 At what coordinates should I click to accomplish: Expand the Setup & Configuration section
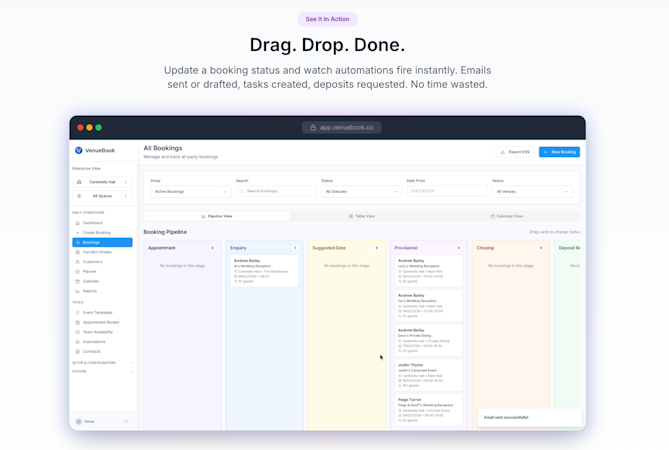click(x=102, y=363)
